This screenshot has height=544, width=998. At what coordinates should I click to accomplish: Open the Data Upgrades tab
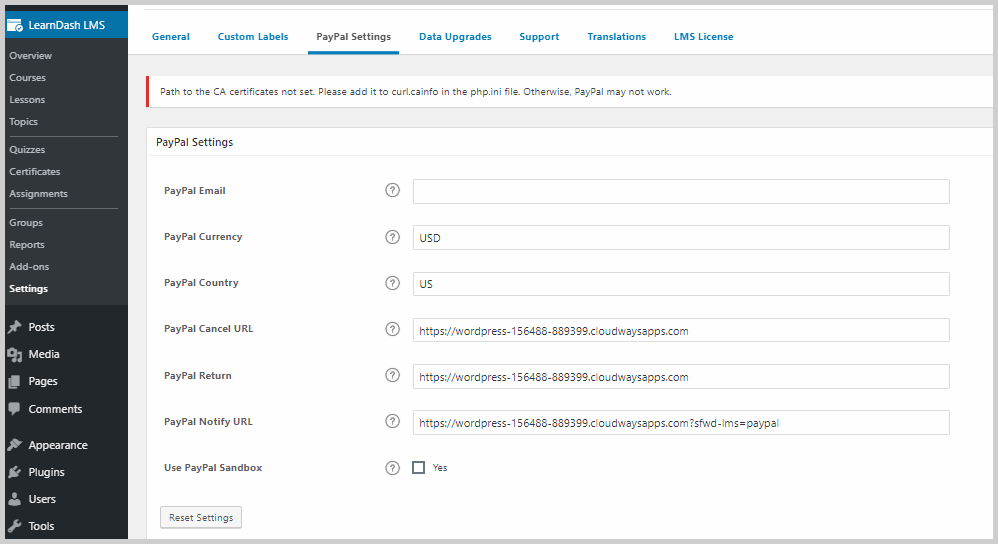pyautogui.click(x=455, y=37)
